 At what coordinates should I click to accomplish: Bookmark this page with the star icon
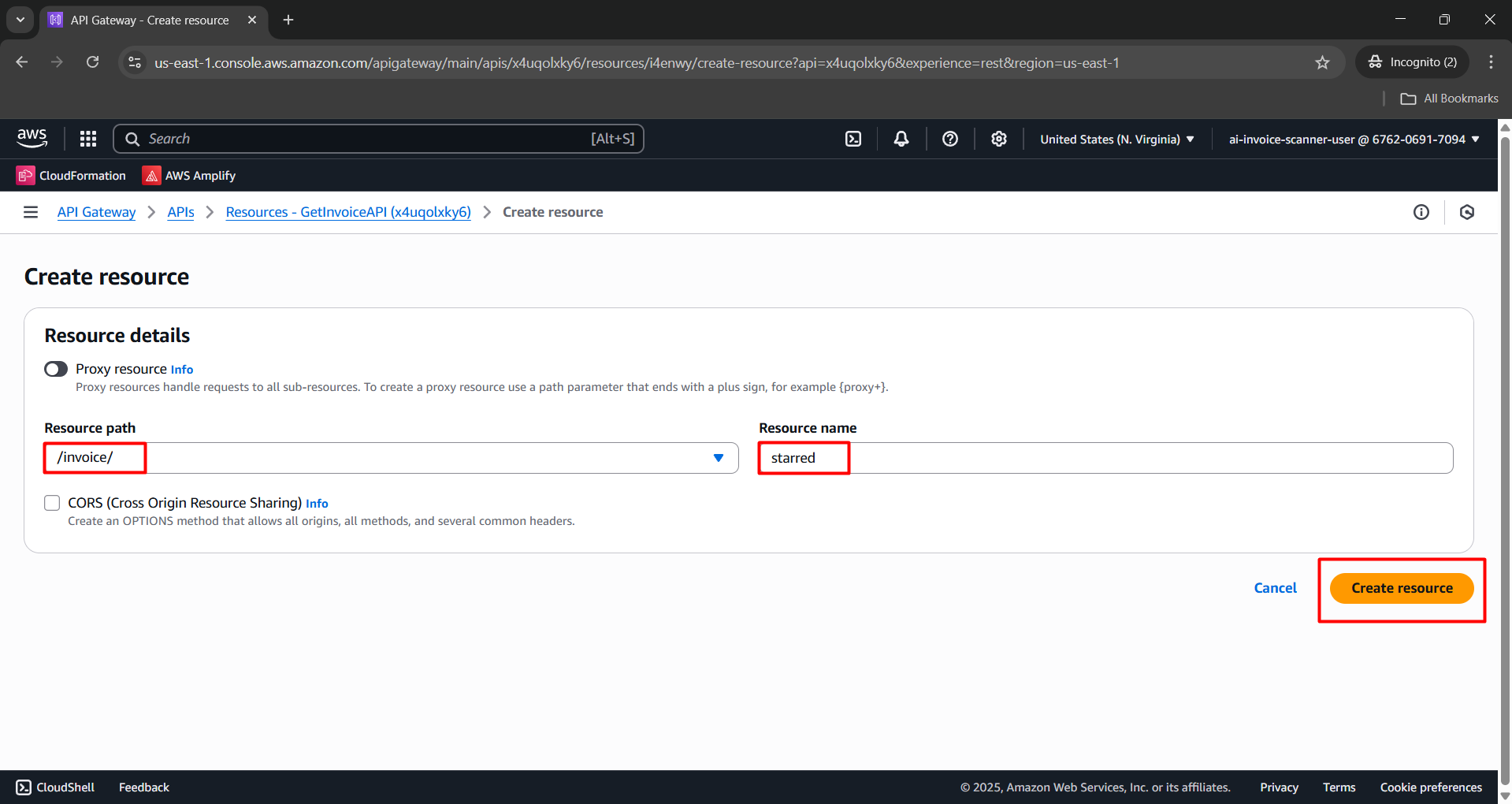[1323, 62]
